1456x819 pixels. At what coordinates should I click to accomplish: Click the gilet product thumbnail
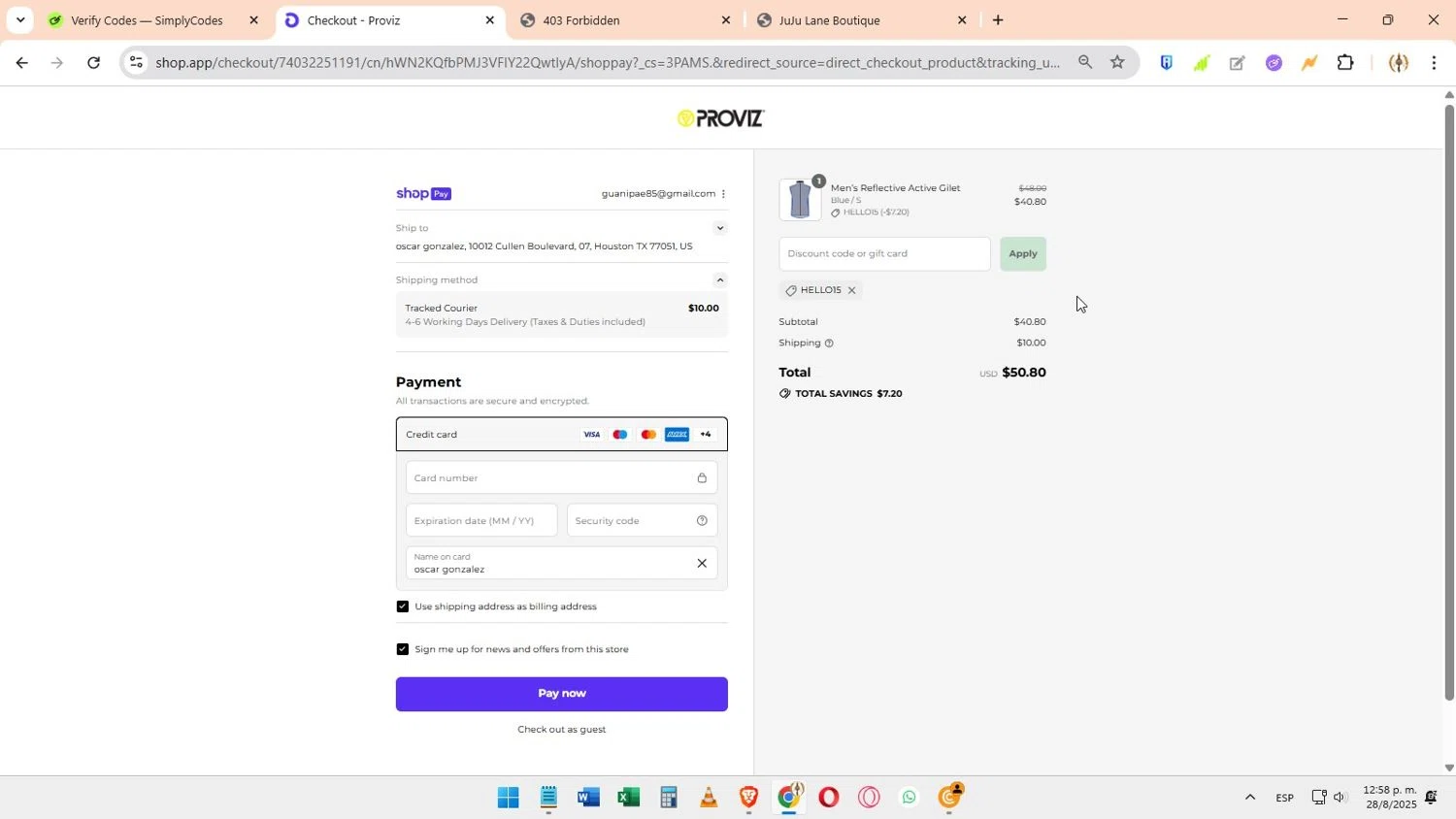(800, 200)
